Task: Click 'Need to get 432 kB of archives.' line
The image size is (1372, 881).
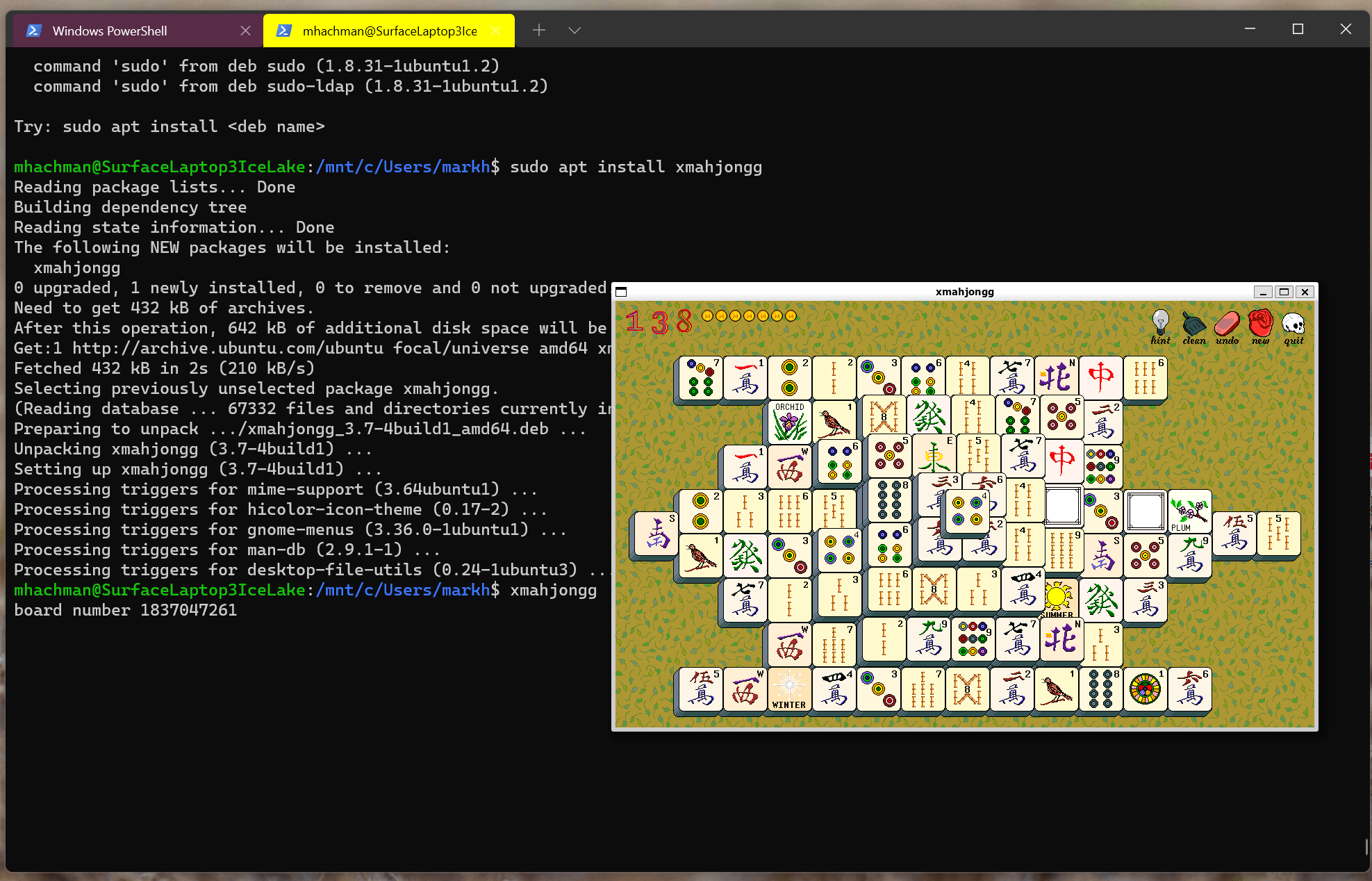Action: [x=164, y=308]
